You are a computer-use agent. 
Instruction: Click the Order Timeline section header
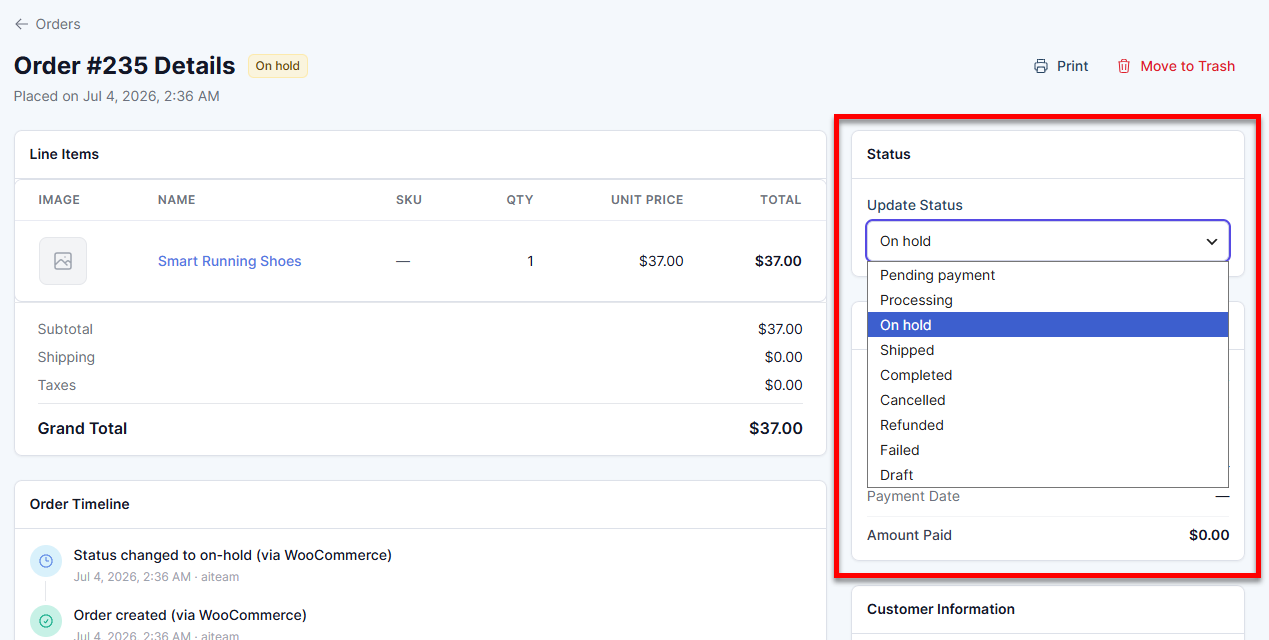[80, 504]
